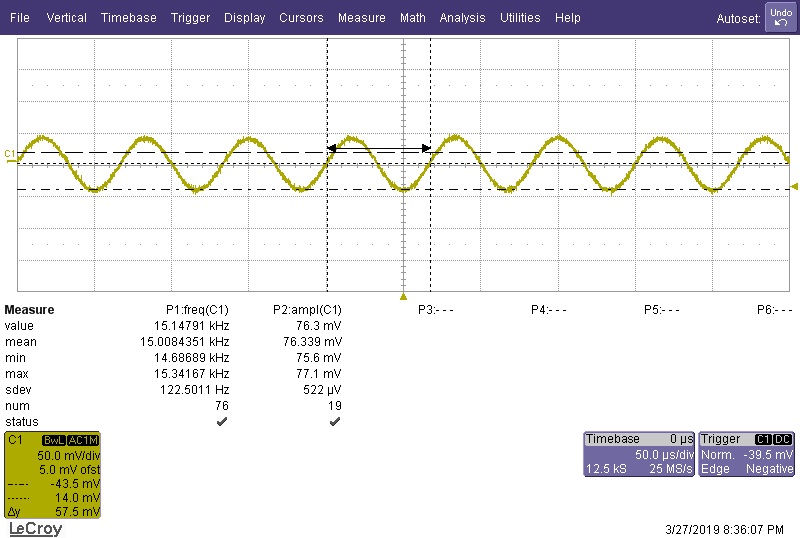Viewport: 800px width, 538px height.
Task: Click the amplitude value 76.3 mV
Action: pos(319,326)
